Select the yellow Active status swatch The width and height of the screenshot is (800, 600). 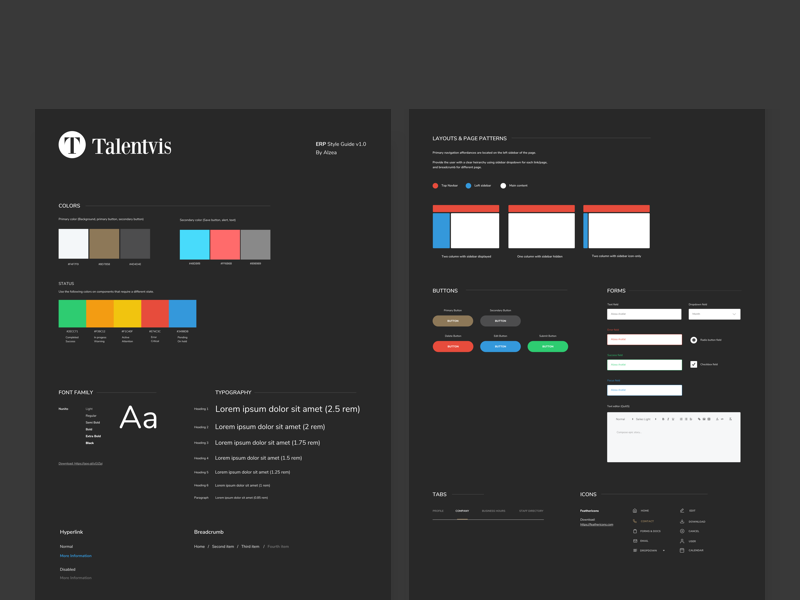pos(128,313)
